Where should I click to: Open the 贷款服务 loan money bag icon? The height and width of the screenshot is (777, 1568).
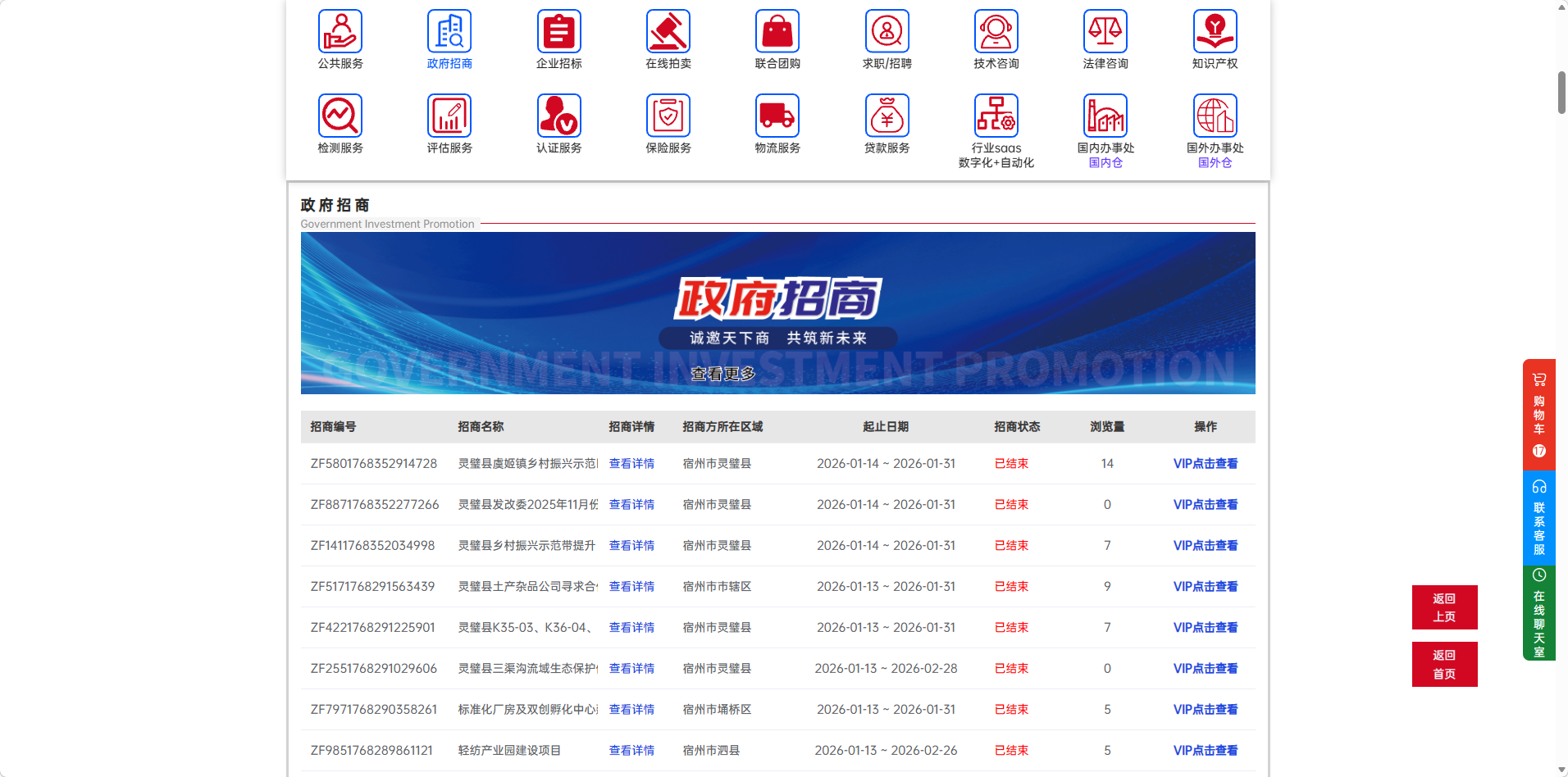(887, 116)
